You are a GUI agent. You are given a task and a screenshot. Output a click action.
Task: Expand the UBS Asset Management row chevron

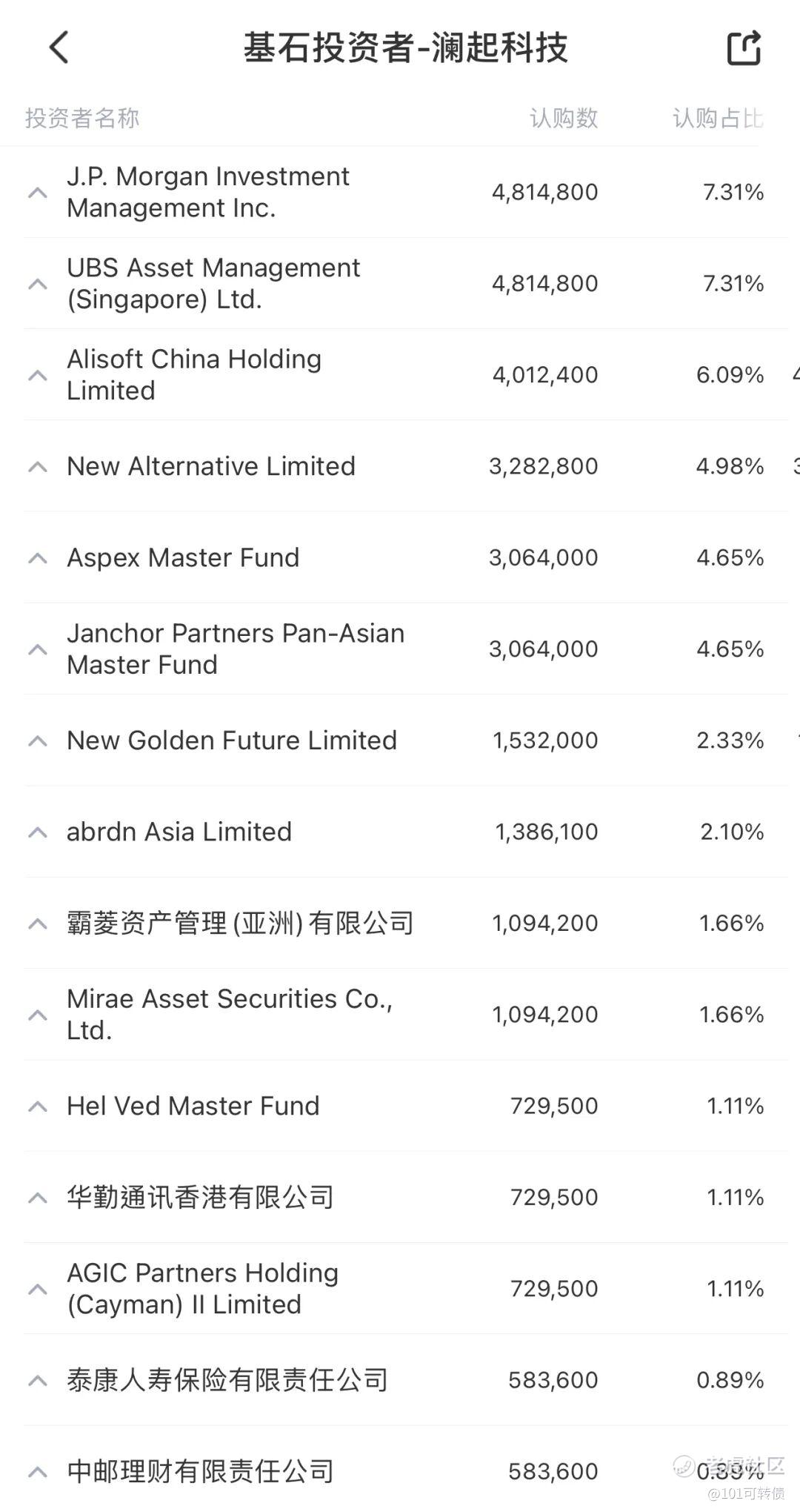click(x=38, y=284)
